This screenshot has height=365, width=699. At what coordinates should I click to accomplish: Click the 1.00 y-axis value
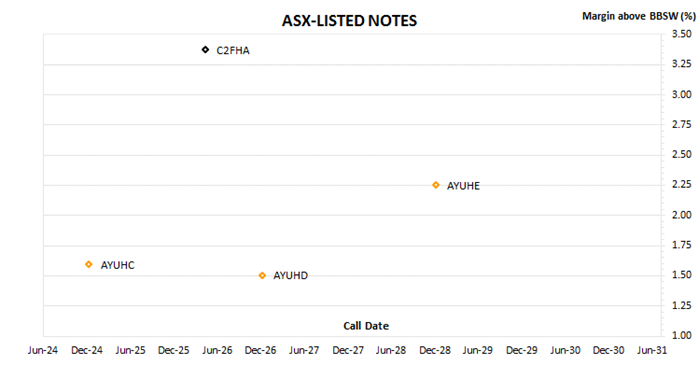pyautogui.click(x=682, y=335)
